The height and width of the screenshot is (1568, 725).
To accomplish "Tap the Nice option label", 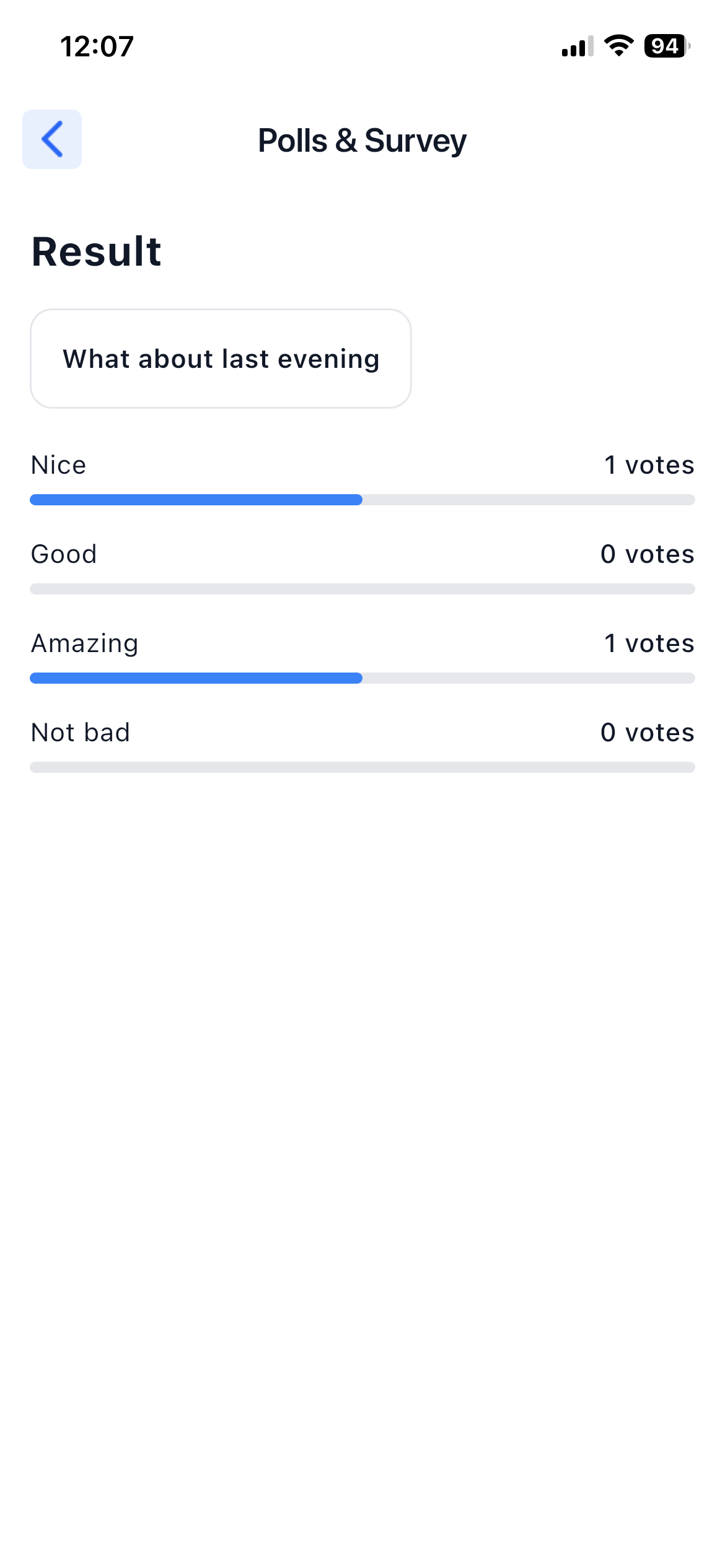I will point(59,465).
